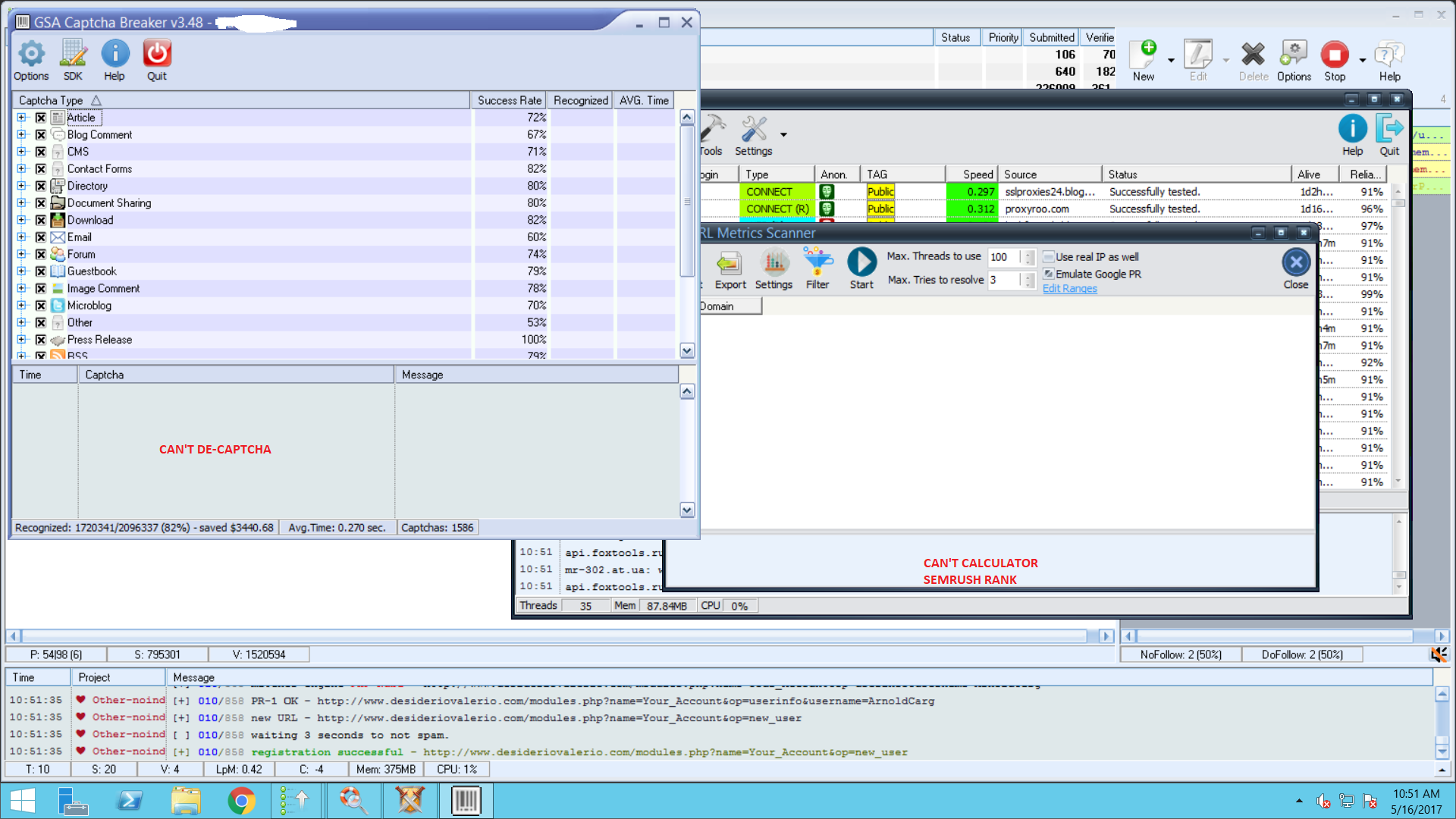Sort by Success Rate column header
1456x819 pixels.
pos(509,100)
